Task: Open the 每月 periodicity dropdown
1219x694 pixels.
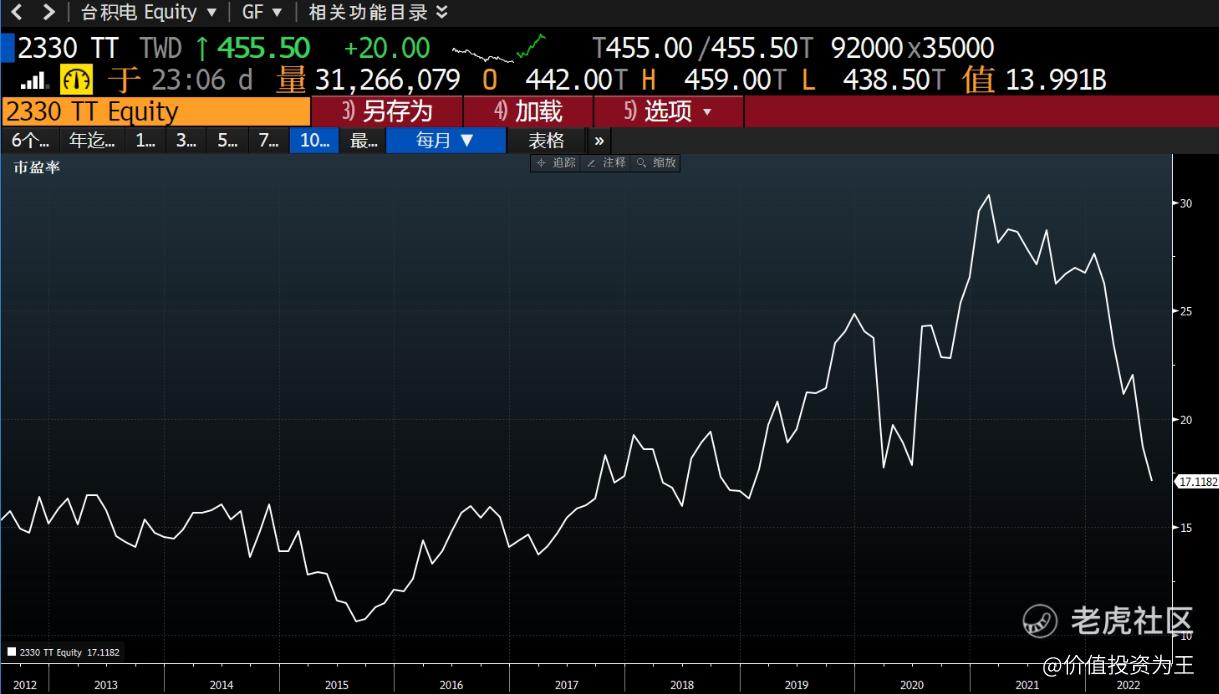Action: [x=446, y=141]
